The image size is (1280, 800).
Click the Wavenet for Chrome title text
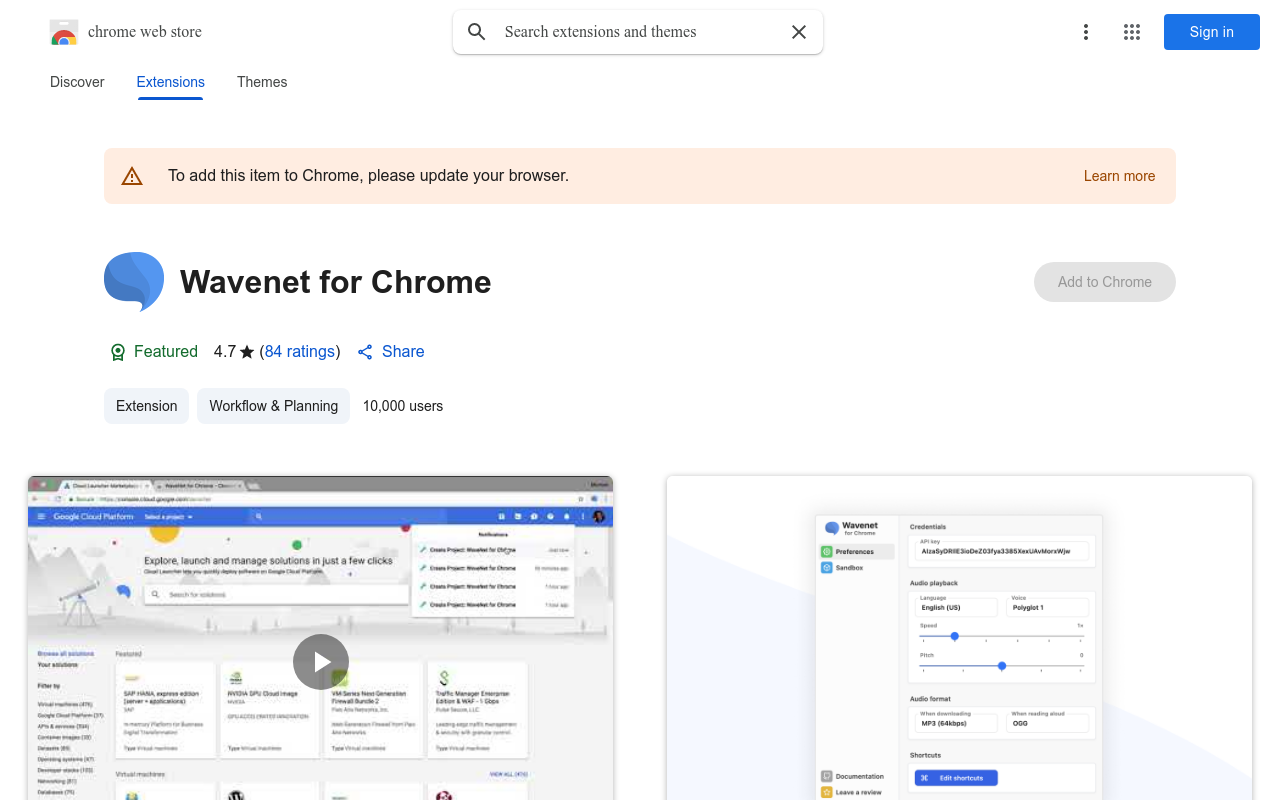[x=336, y=282]
